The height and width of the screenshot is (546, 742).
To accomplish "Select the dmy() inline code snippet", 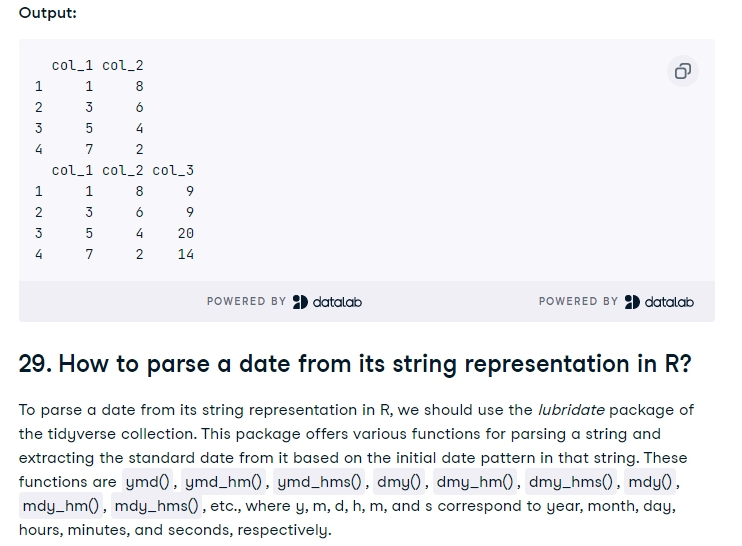I will tap(399, 482).
